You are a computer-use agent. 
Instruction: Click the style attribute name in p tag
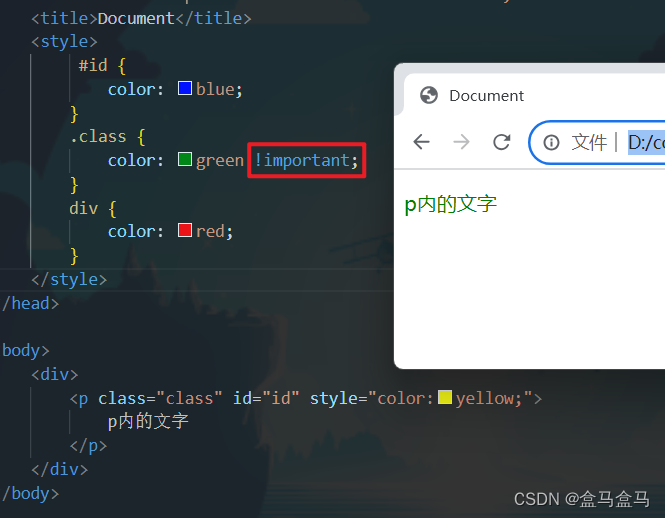[334, 398]
